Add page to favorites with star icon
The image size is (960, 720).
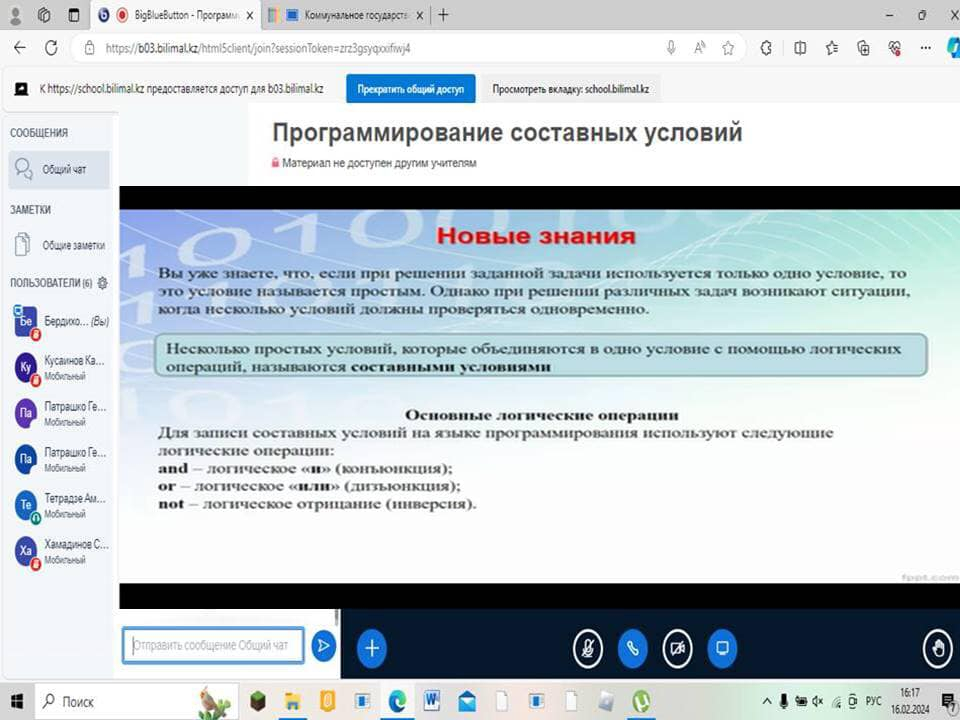point(728,48)
